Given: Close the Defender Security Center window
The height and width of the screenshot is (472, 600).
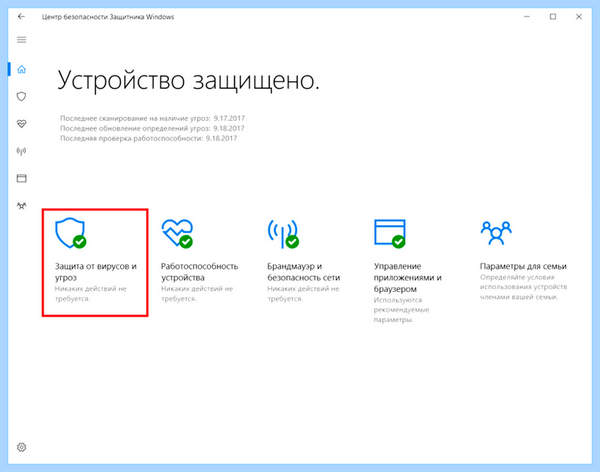Looking at the screenshot, I should pos(579,17).
